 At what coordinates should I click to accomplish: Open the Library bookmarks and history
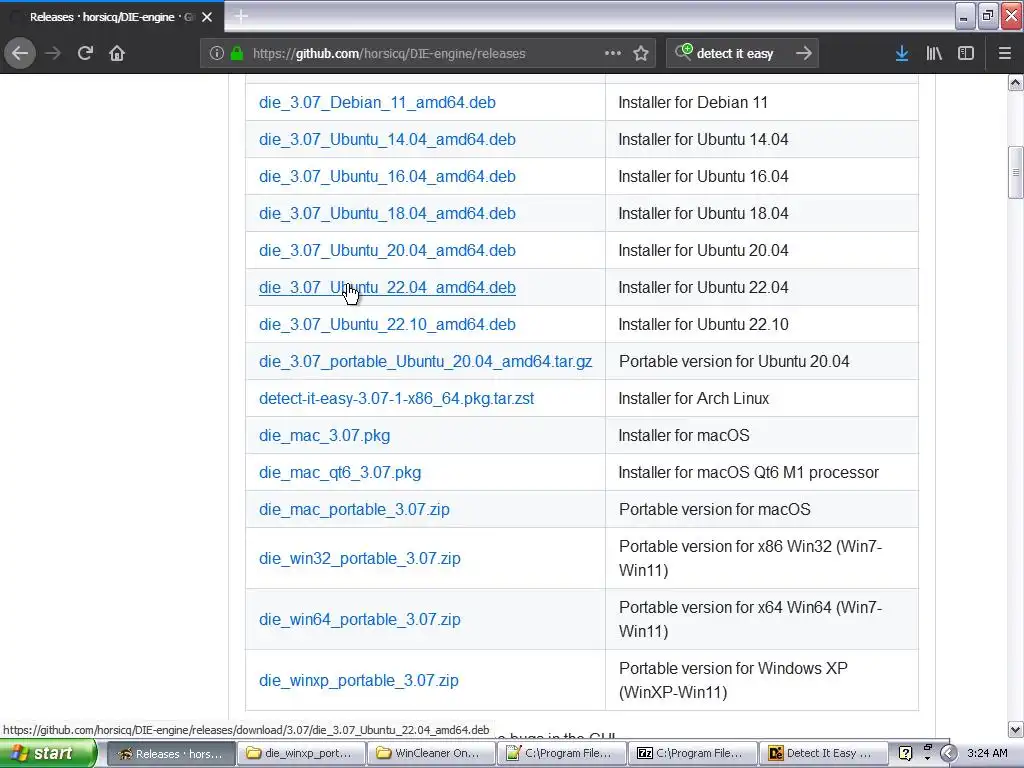pos(934,54)
